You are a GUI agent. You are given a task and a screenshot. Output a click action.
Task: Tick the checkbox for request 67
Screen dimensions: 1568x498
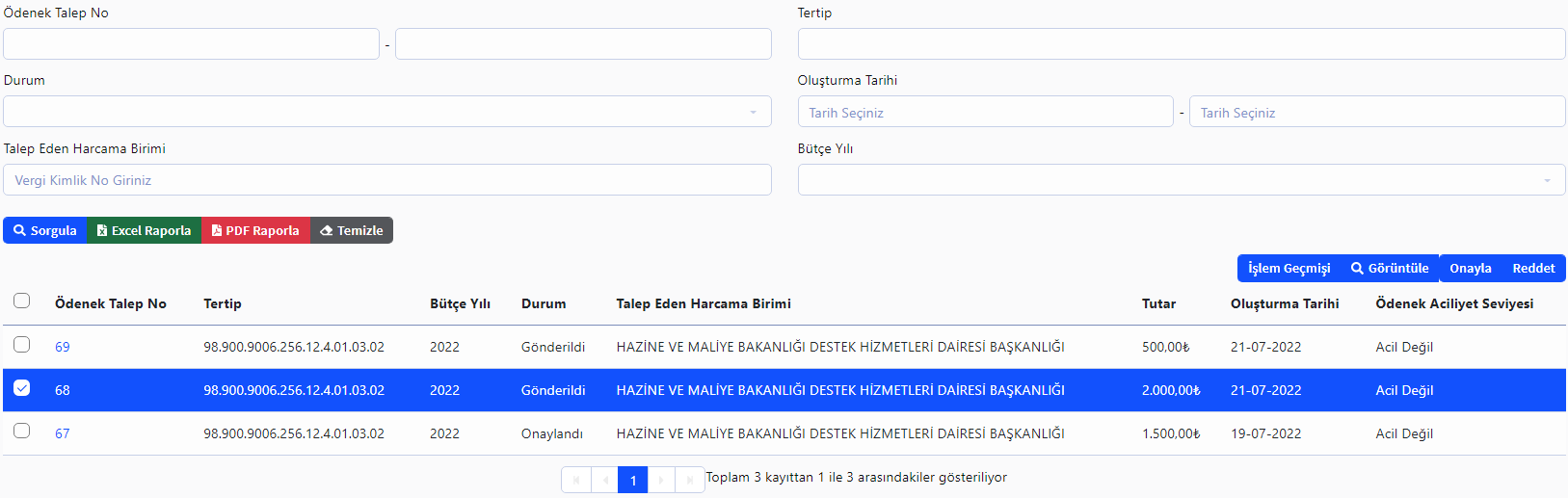[x=21, y=431]
